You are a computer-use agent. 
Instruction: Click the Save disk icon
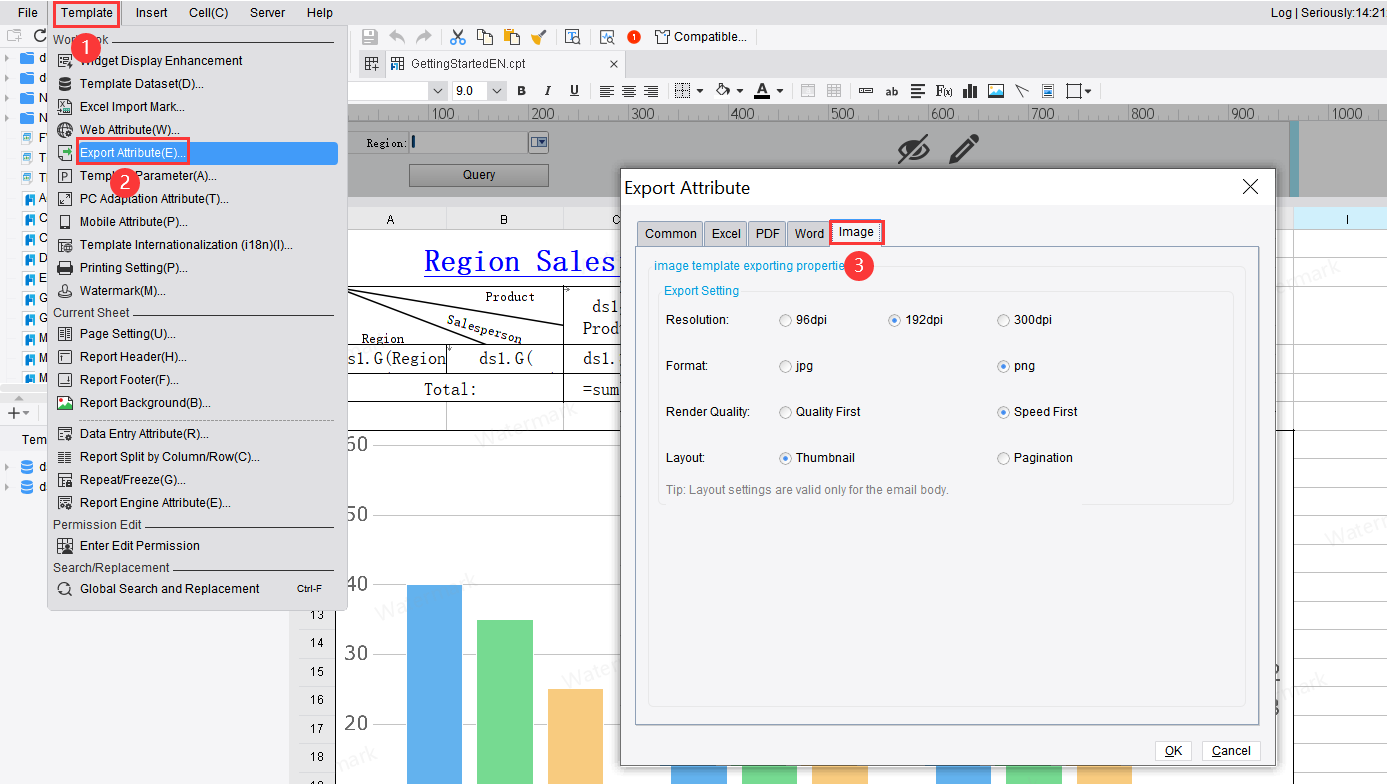point(369,37)
